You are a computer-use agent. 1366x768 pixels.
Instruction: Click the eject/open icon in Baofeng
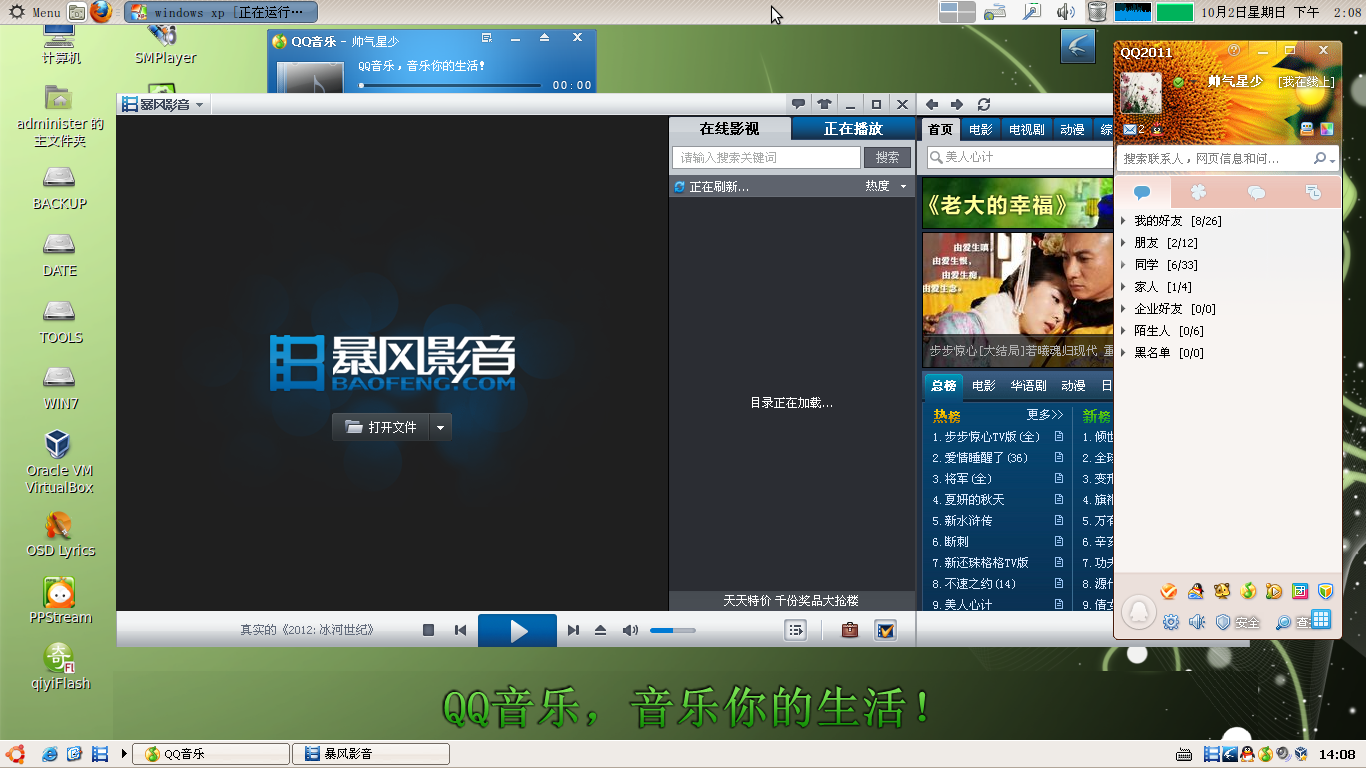point(600,630)
